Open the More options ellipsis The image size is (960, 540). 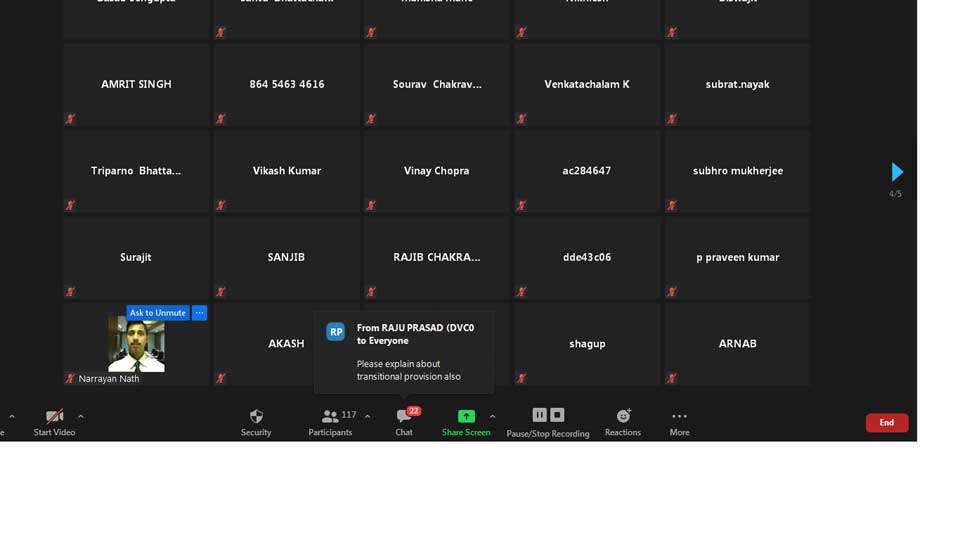679,416
